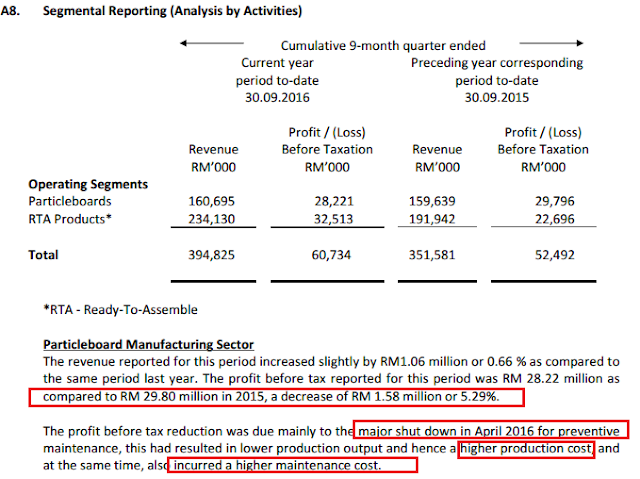The image size is (640, 479).
Task: Click the Total revenue 394,825 cell
Action: (211, 255)
